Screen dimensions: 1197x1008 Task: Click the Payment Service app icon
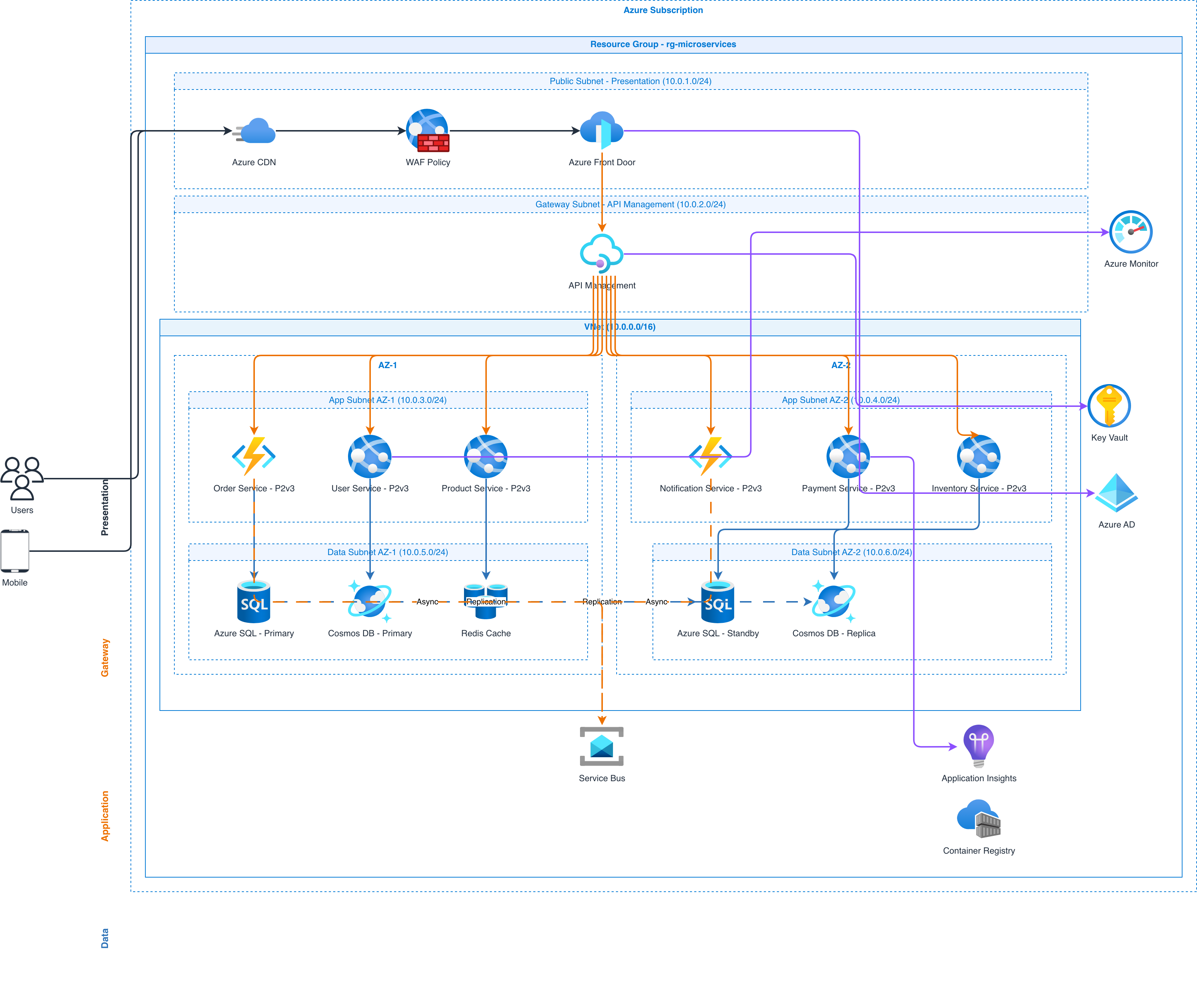click(x=848, y=457)
